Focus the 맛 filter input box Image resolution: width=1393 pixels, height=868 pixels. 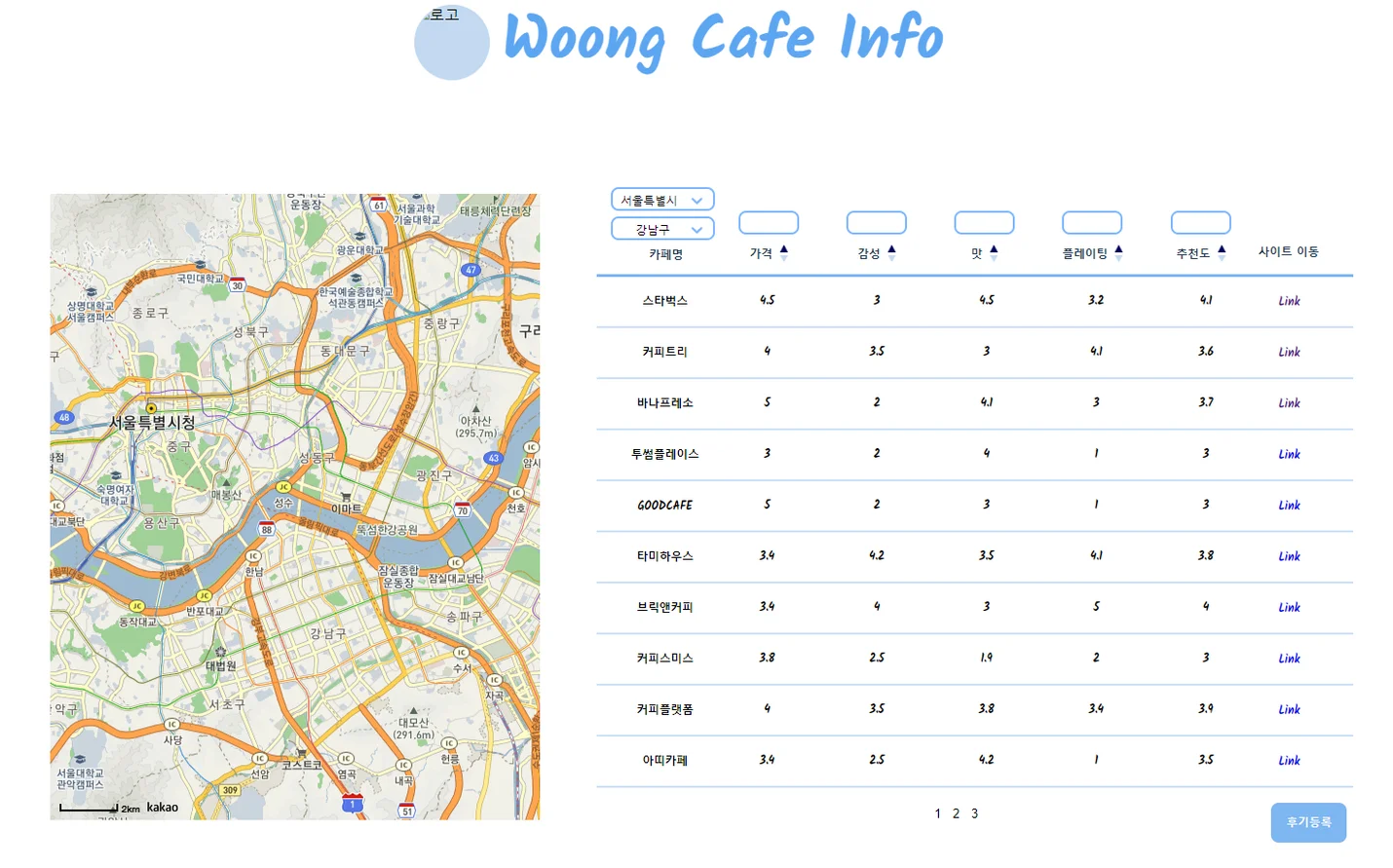click(984, 223)
